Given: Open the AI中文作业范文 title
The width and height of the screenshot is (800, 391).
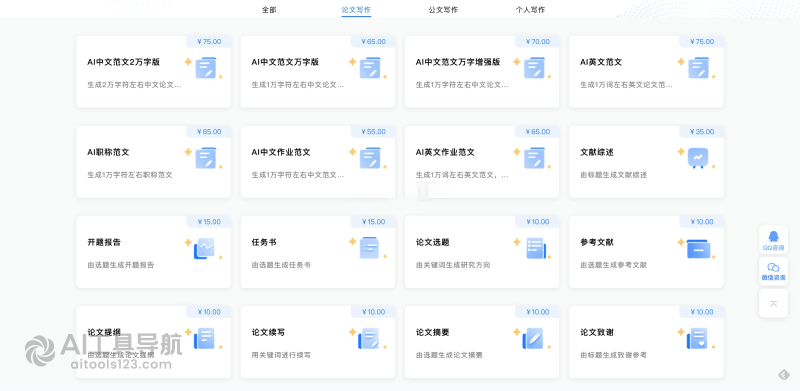Looking at the screenshot, I should point(281,153).
